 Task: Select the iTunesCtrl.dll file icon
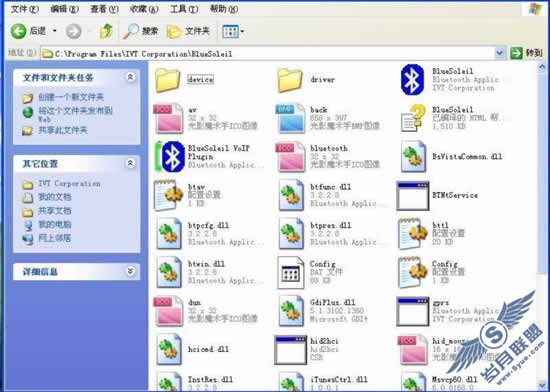pyautogui.click(x=291, y=382)
